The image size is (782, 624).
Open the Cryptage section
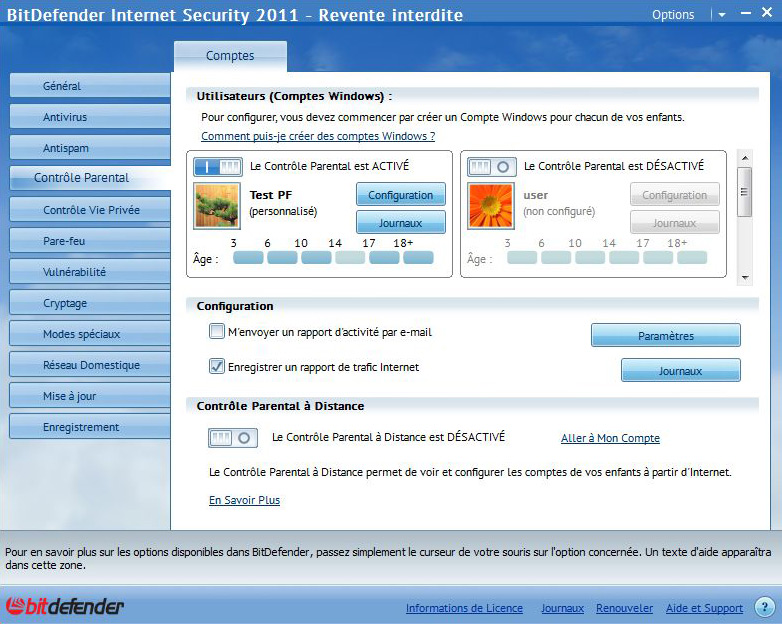point(90,303)
